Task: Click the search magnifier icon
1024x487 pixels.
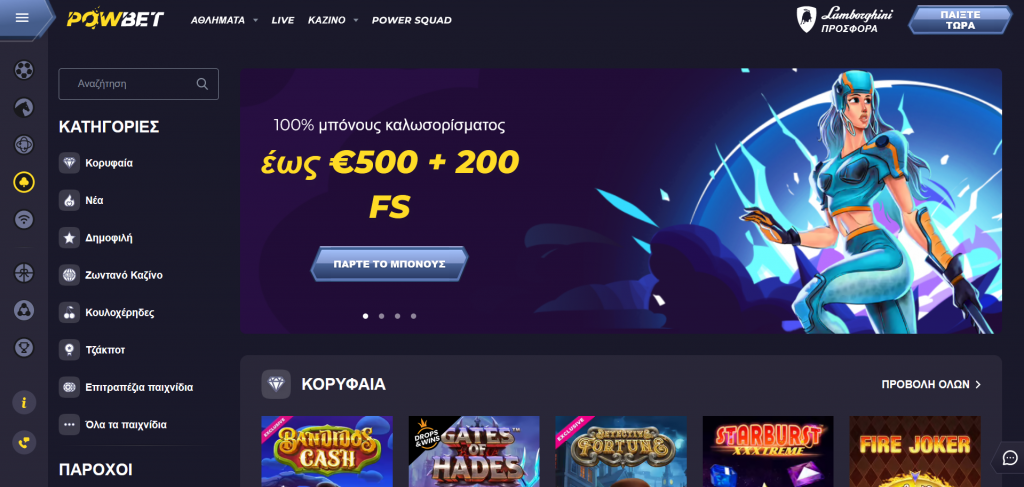Action: pos(202,84)
